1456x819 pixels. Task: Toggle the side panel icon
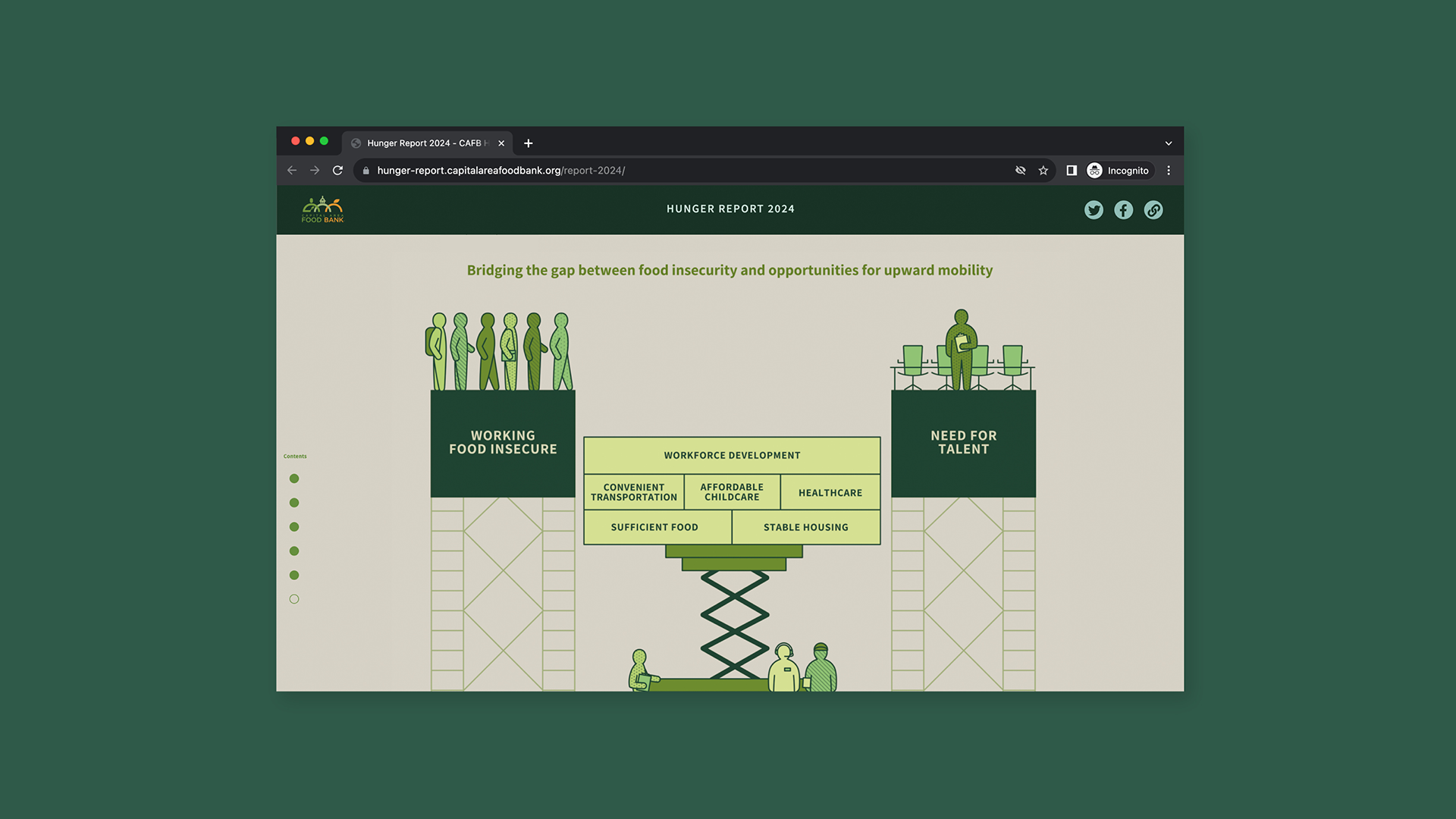tap(1072, 171)
